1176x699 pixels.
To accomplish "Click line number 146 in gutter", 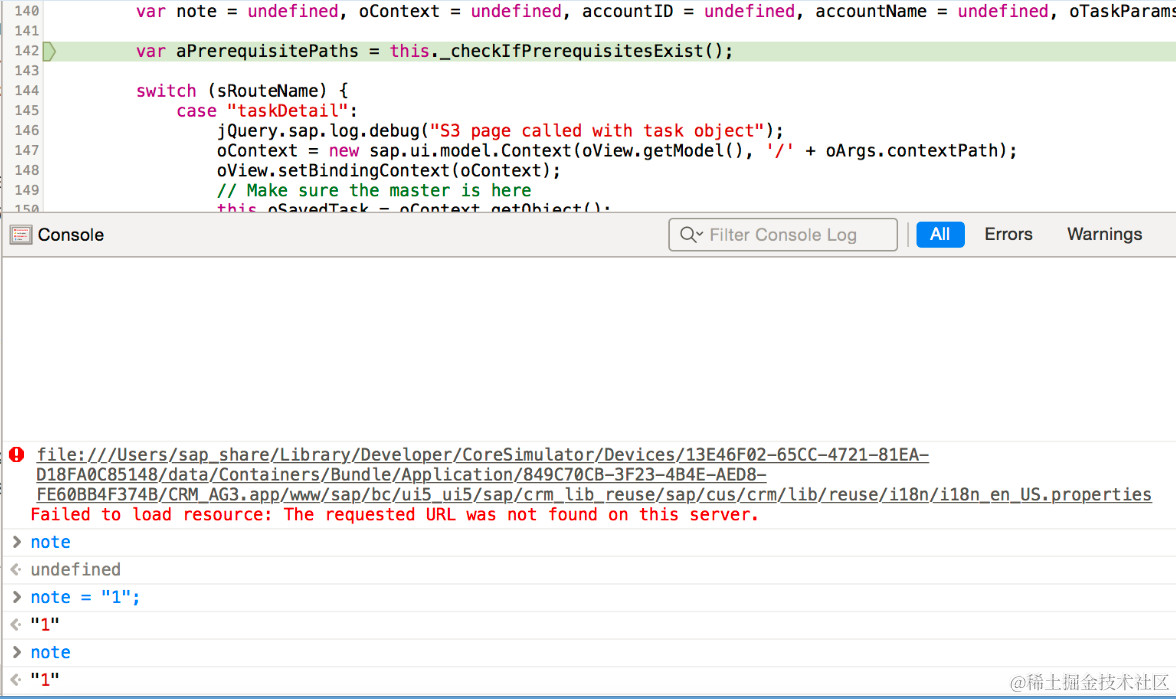I will 26,130.
